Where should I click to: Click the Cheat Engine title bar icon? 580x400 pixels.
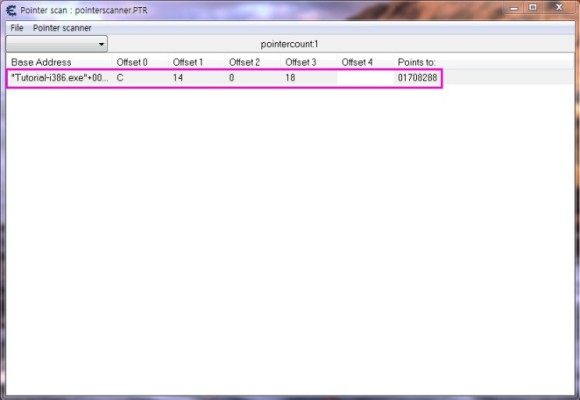click(x=11, y=10)
